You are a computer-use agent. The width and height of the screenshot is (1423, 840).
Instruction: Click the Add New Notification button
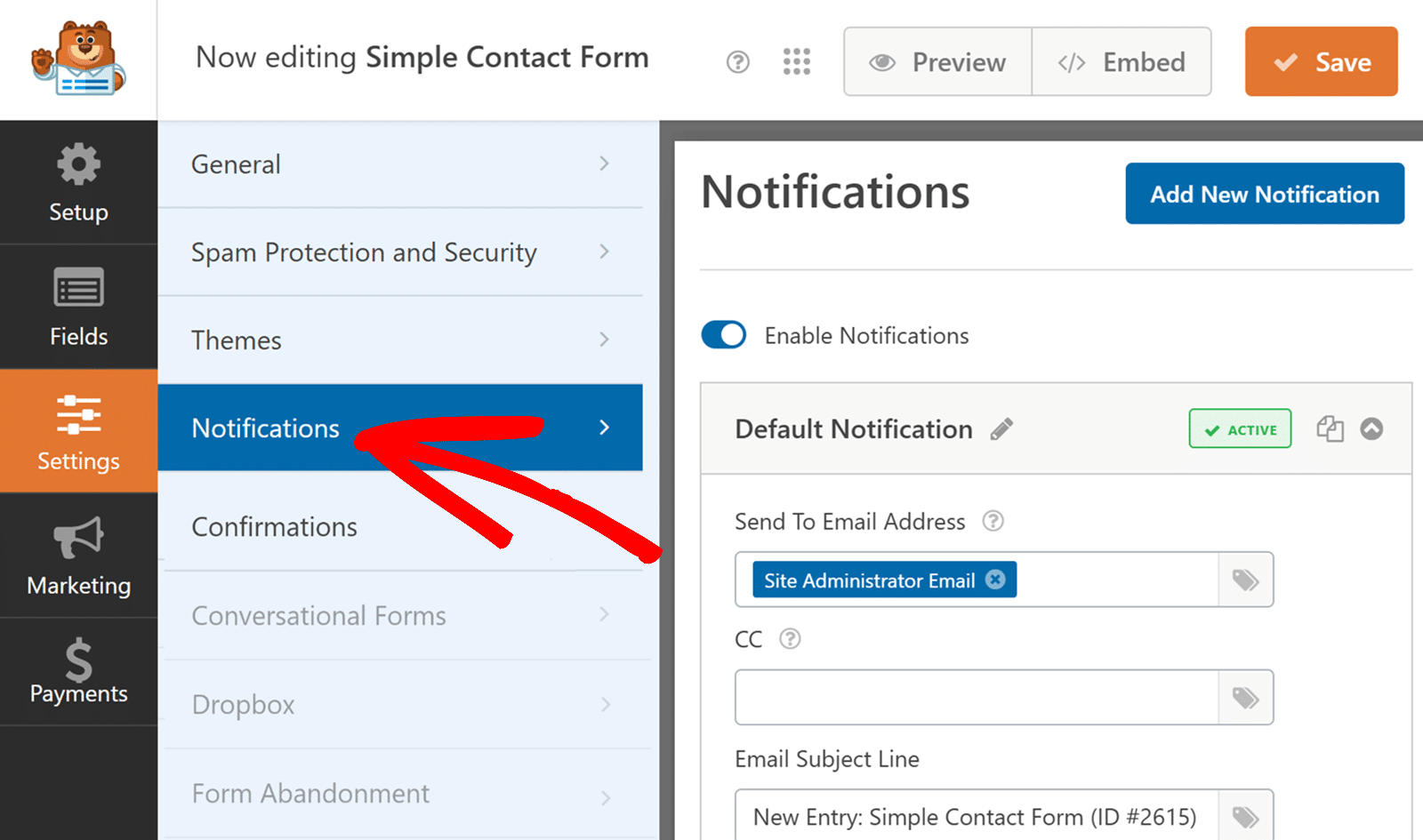point(1264,194)
